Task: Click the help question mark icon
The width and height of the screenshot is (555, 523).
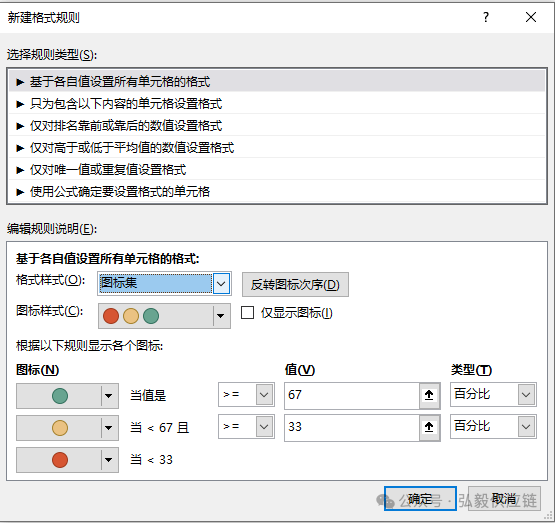Action: tap(486, 17)
